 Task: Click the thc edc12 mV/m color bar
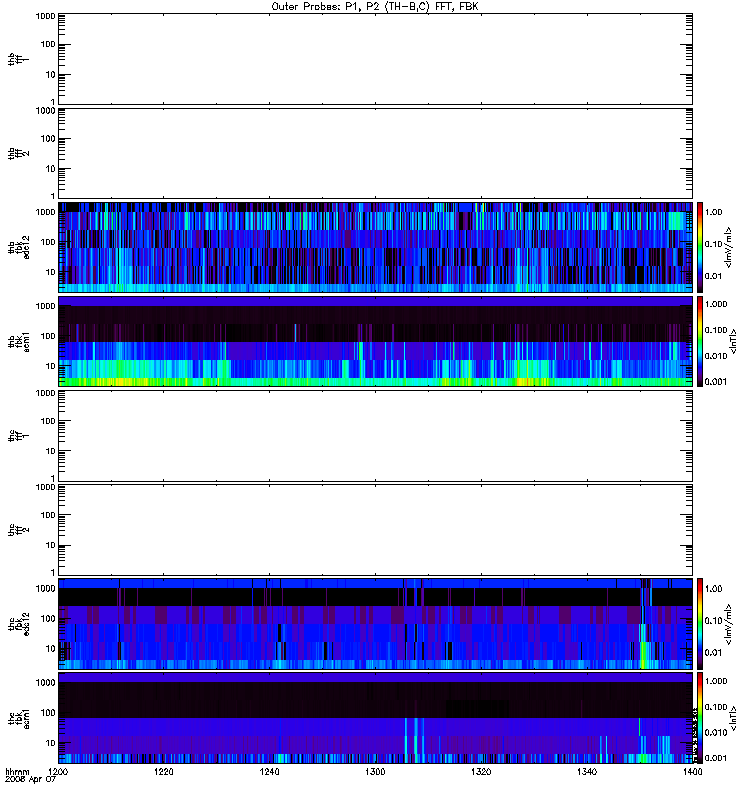point(700,623)
